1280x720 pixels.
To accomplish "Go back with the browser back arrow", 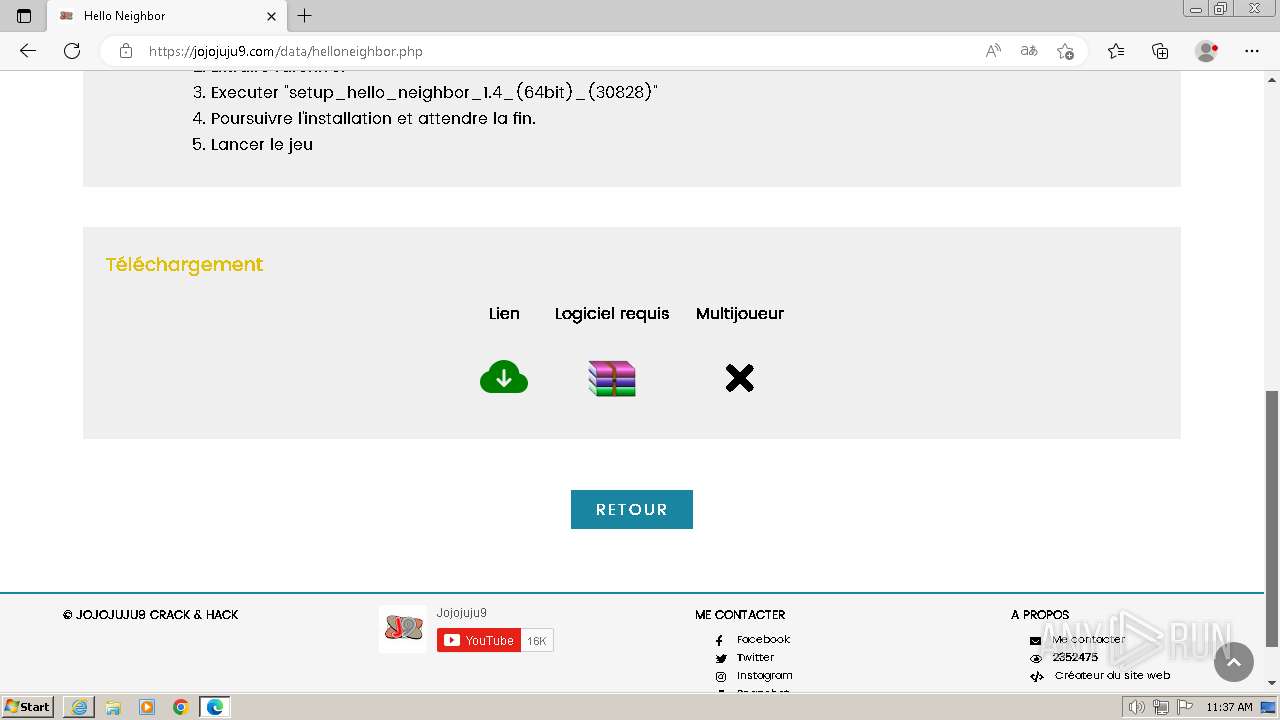I will point(28,51).
